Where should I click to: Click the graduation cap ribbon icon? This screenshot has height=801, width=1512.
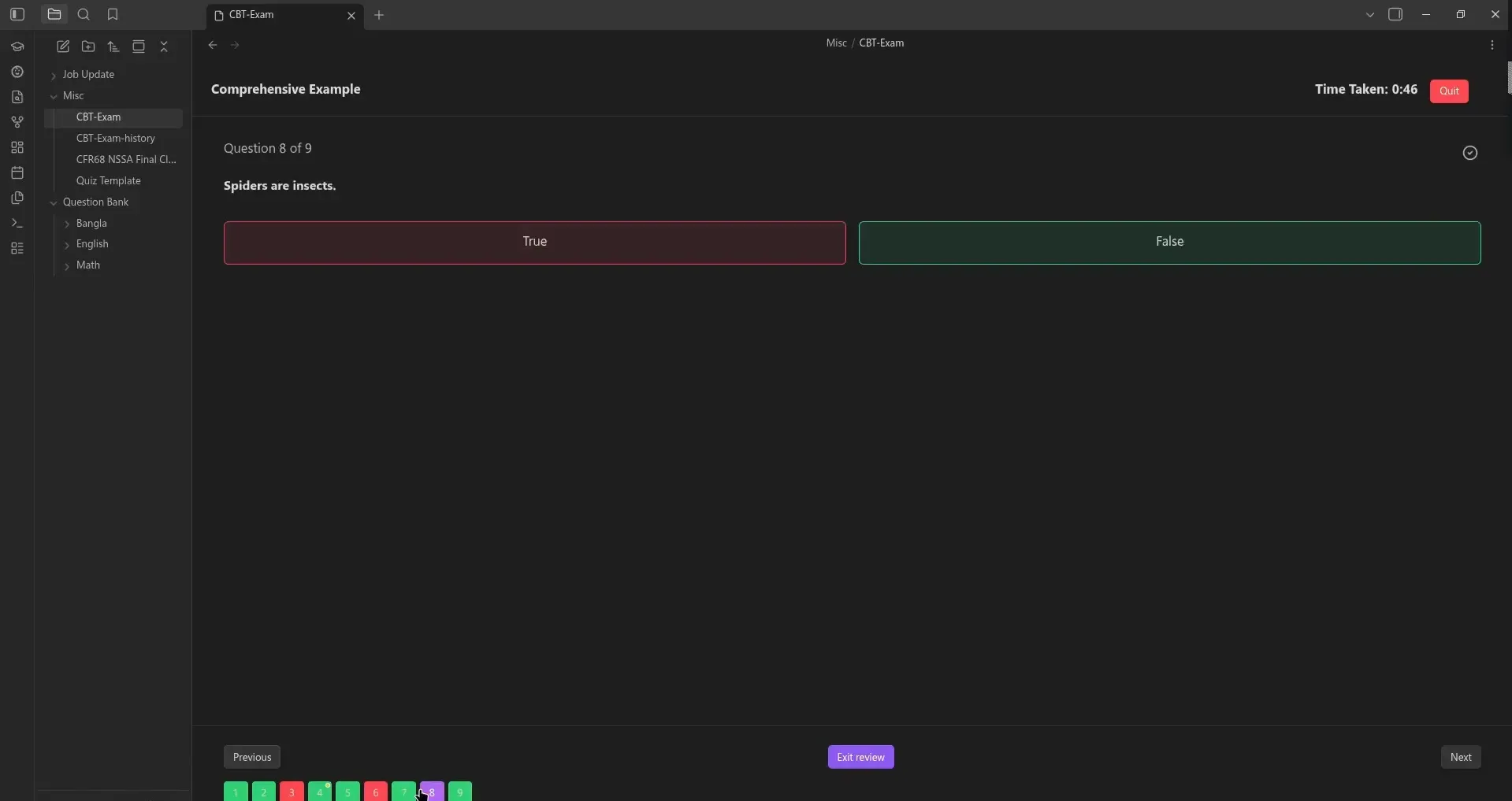coord(17,47)
